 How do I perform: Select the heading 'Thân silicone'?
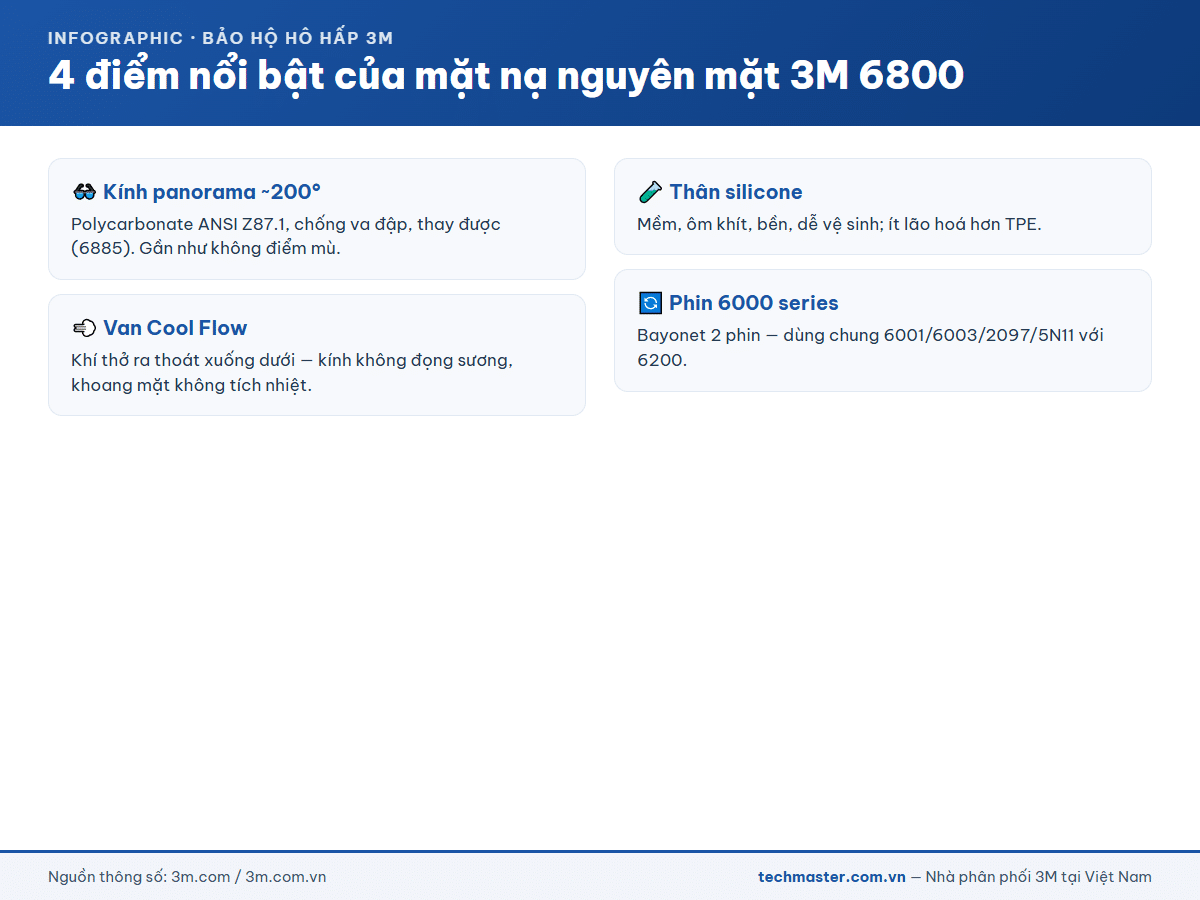736,192
